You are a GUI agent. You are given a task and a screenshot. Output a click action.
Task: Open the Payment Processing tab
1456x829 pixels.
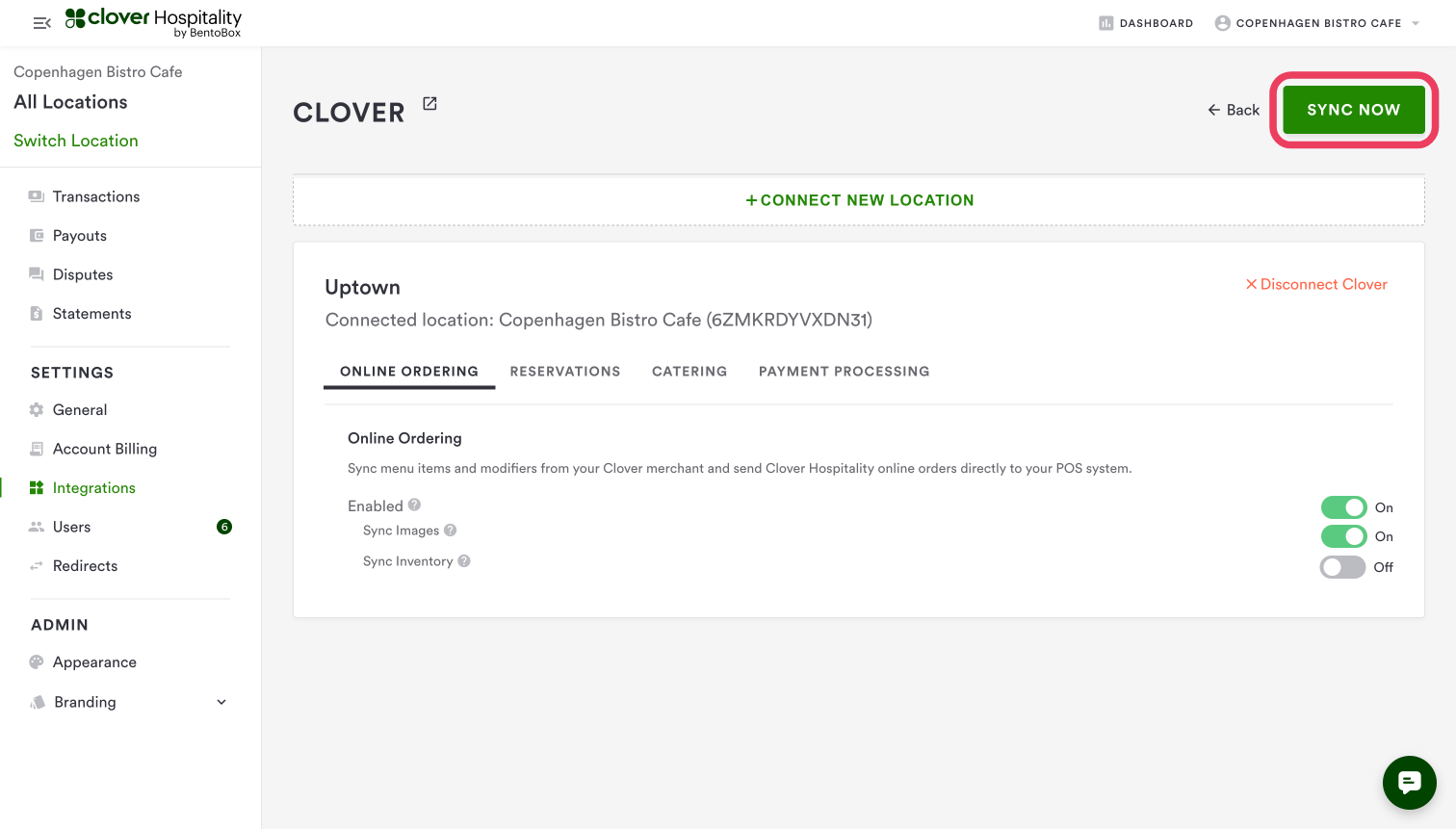click(x=844, y=372)
